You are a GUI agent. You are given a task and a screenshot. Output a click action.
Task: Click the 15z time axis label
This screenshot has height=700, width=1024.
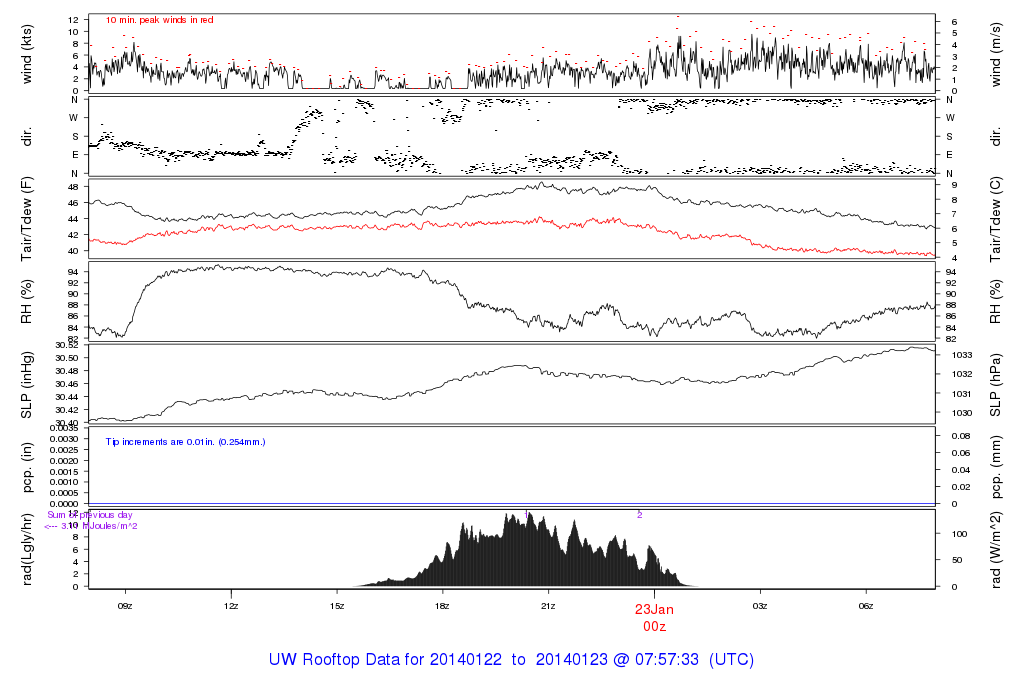(x=337, y=605)
